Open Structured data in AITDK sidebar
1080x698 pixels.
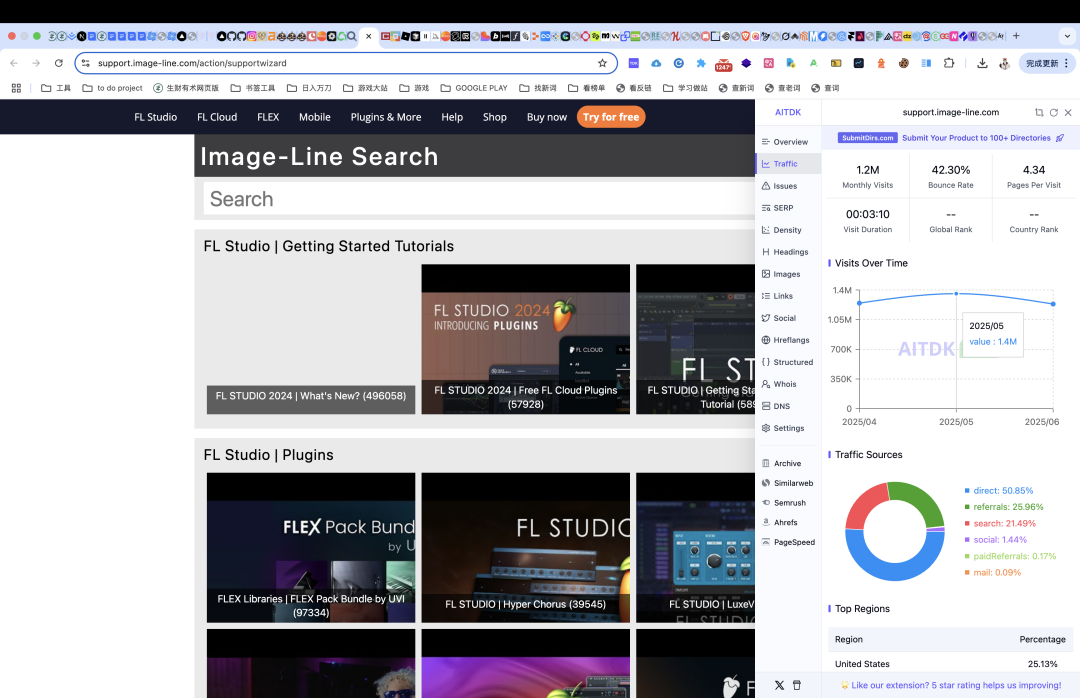pos(788,362)
